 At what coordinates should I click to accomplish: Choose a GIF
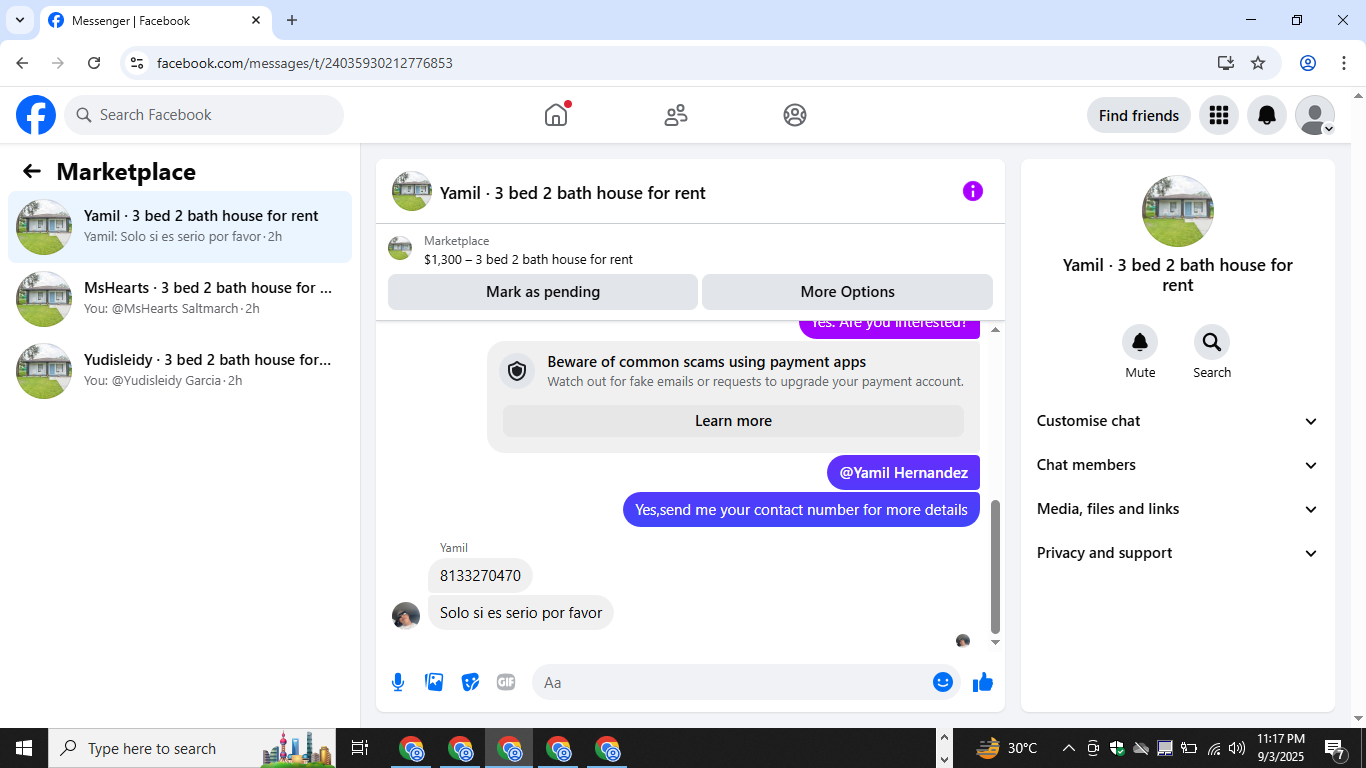(506, 682)
